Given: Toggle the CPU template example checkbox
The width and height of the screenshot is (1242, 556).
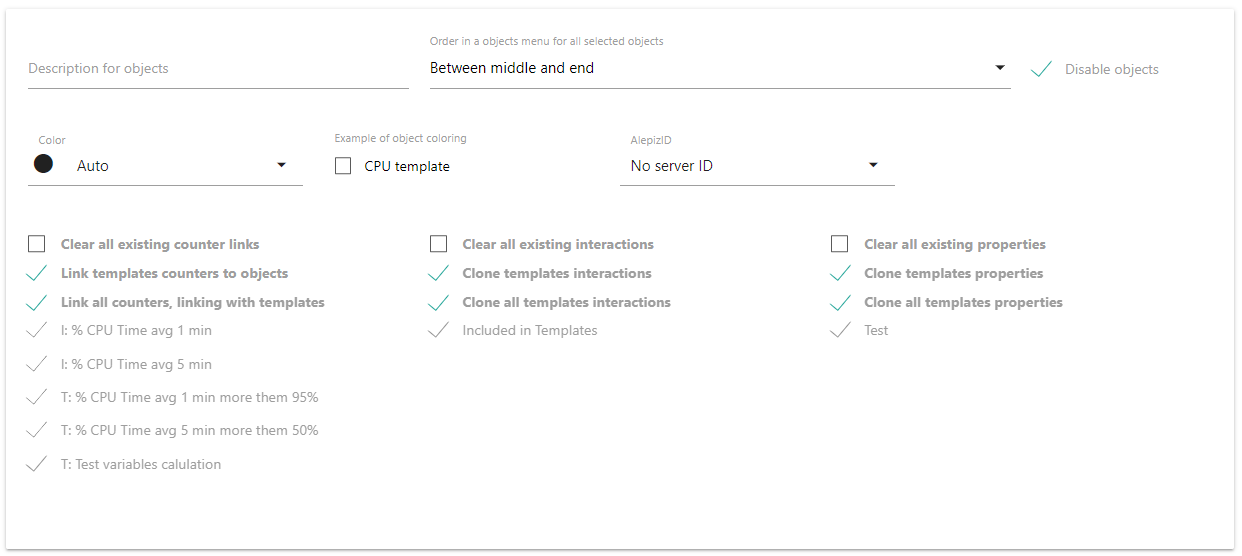Looking at the screenshot, I should (x=343, y=167).
